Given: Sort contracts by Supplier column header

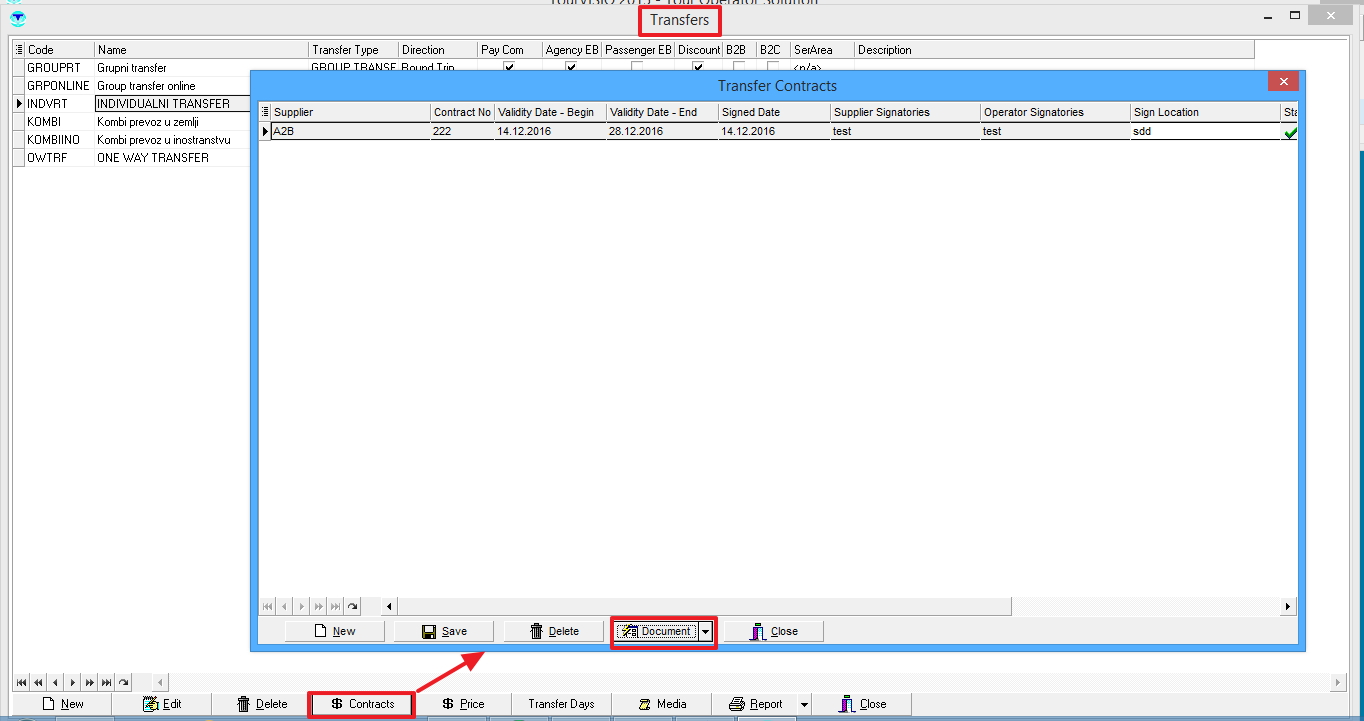Looking at the screenshot, I should 350,112.
